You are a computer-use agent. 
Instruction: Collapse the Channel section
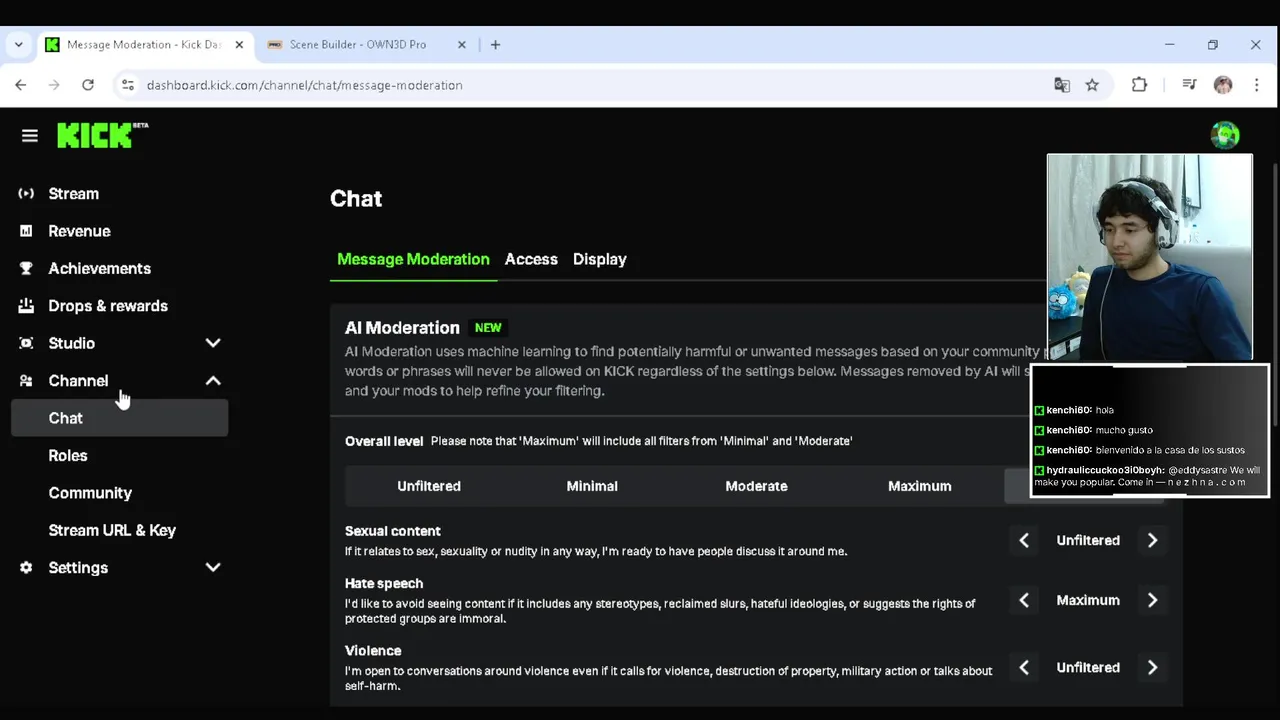[213, 381]
